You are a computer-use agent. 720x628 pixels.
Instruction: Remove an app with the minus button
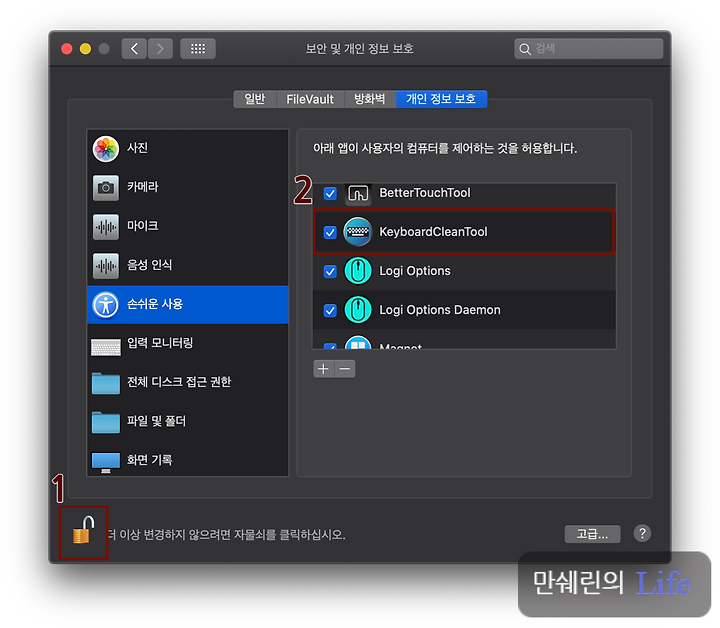pyautogui.click(x=345, y=369)
